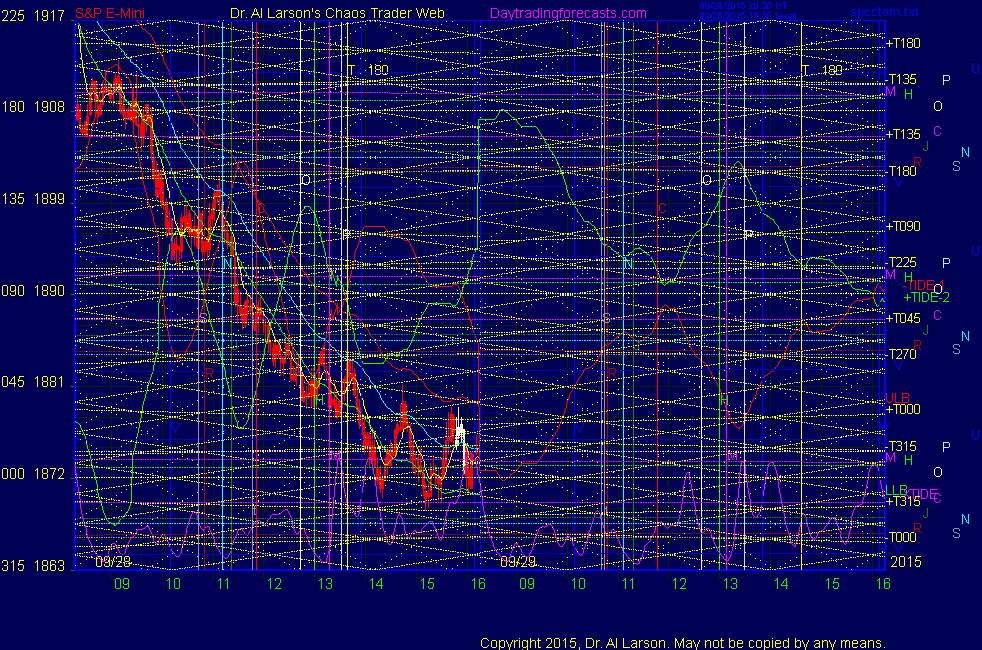Viewport: 982px width, 650px height.
Task: Click the magenta XTIDE legend label
Action: coord(921,495)
